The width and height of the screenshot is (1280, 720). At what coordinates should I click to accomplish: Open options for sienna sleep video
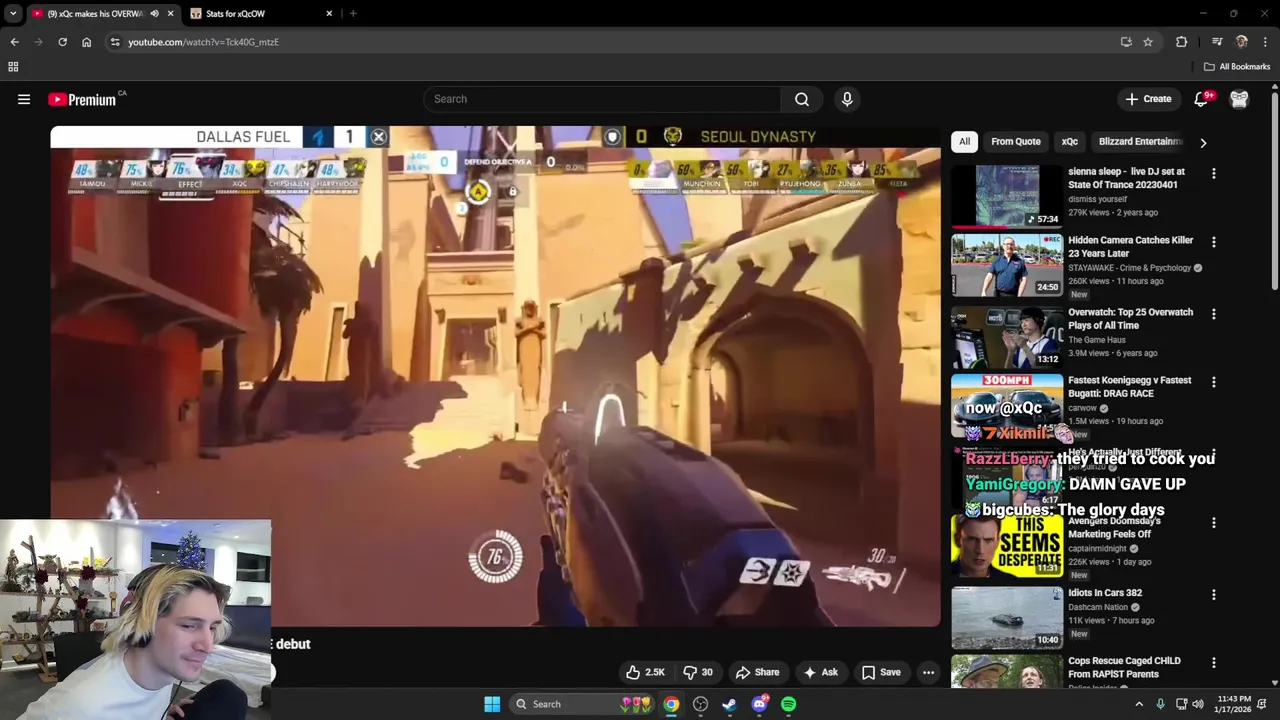click(1213, 173)
